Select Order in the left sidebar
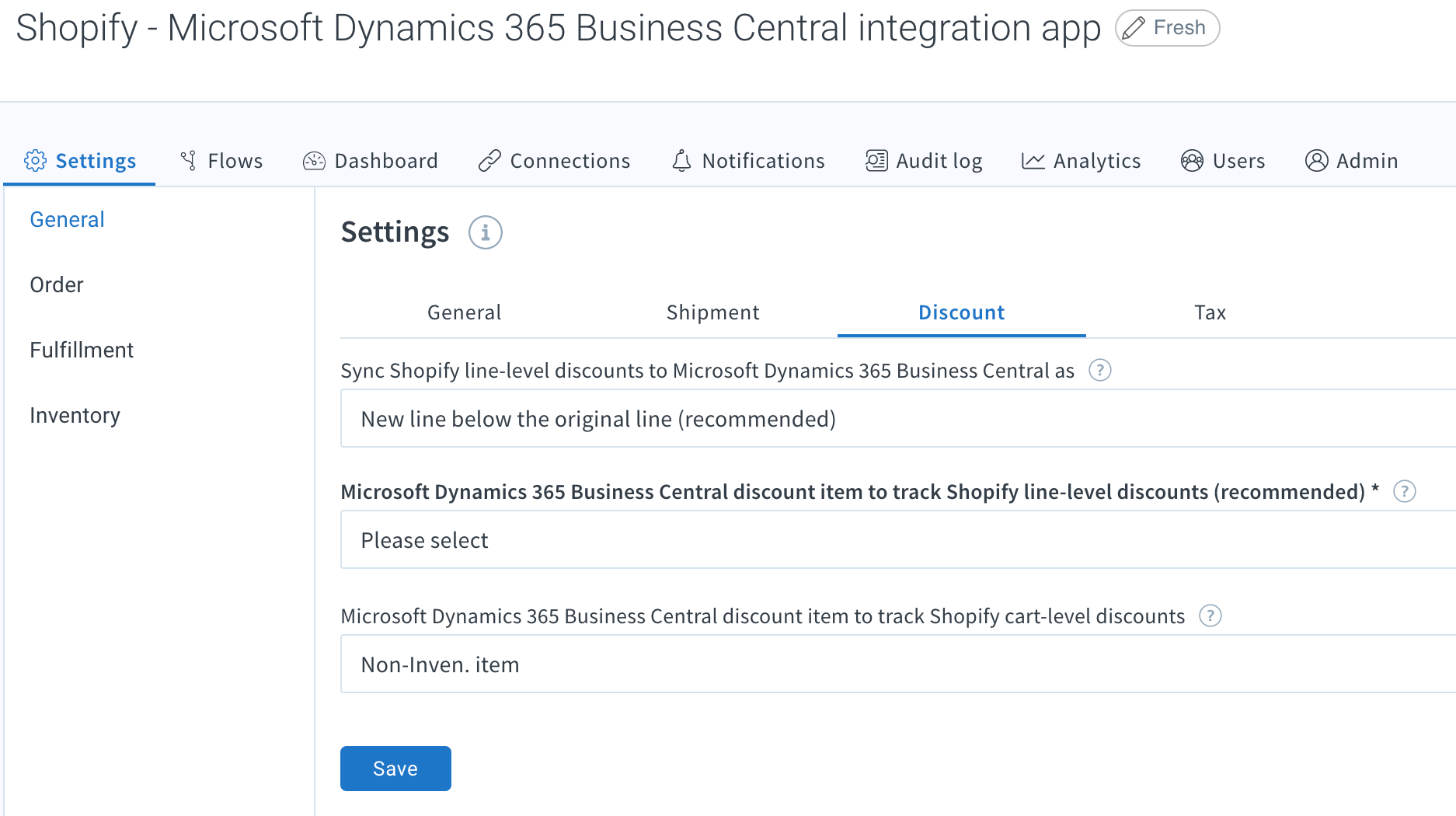1456x816 pixels. pos(57,285)
